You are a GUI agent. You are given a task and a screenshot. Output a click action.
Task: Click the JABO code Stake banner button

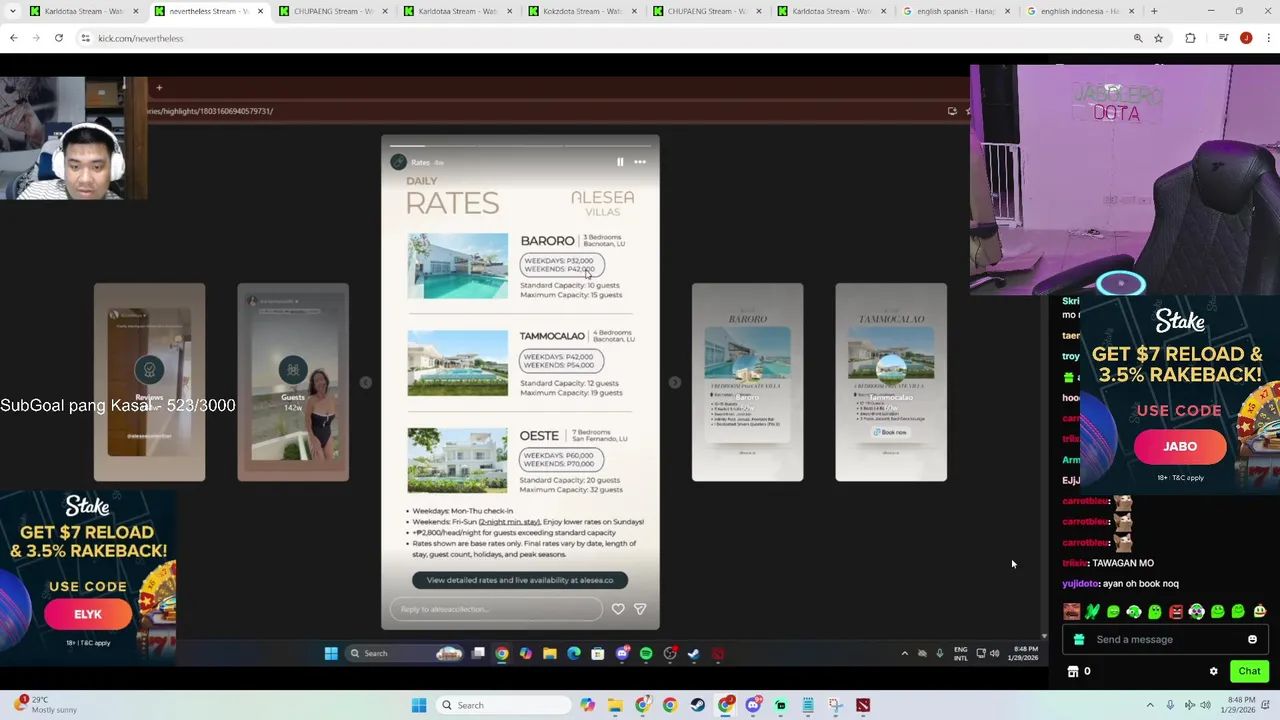[1180, 447]
